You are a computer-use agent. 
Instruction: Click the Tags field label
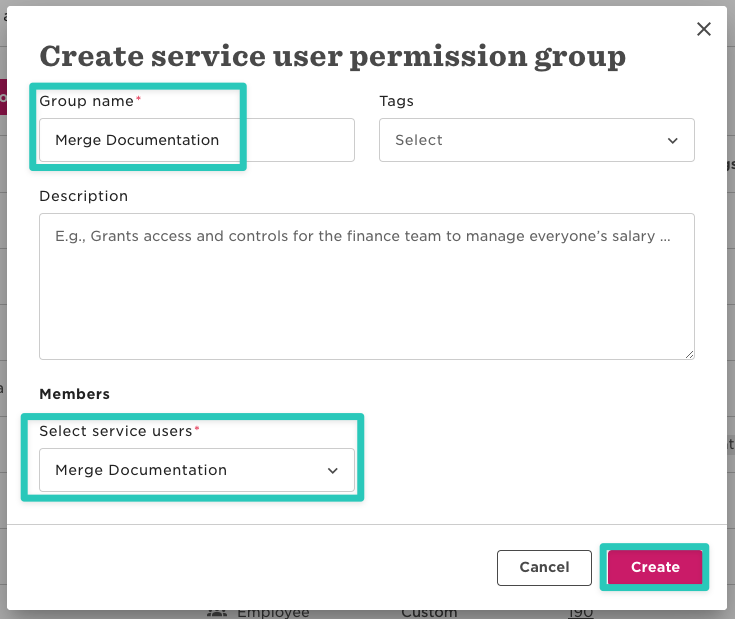396,101
